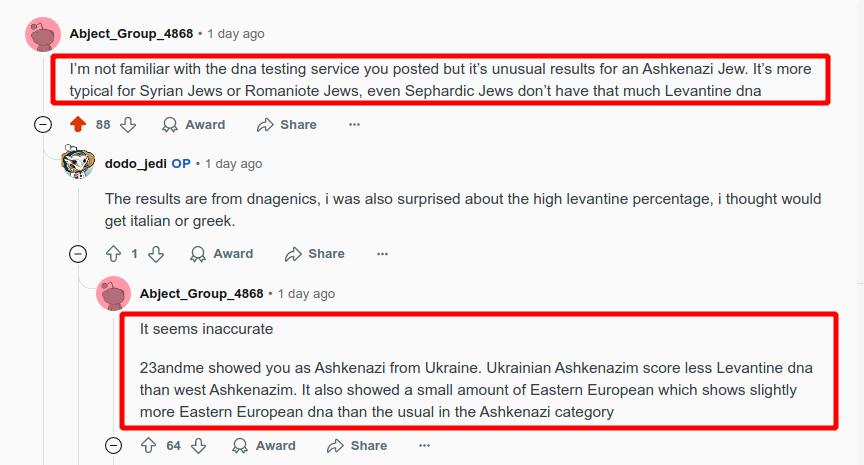864x465 pixels.
Task: Downvote the 64-point 23andme reply
Action: point(199,446)
